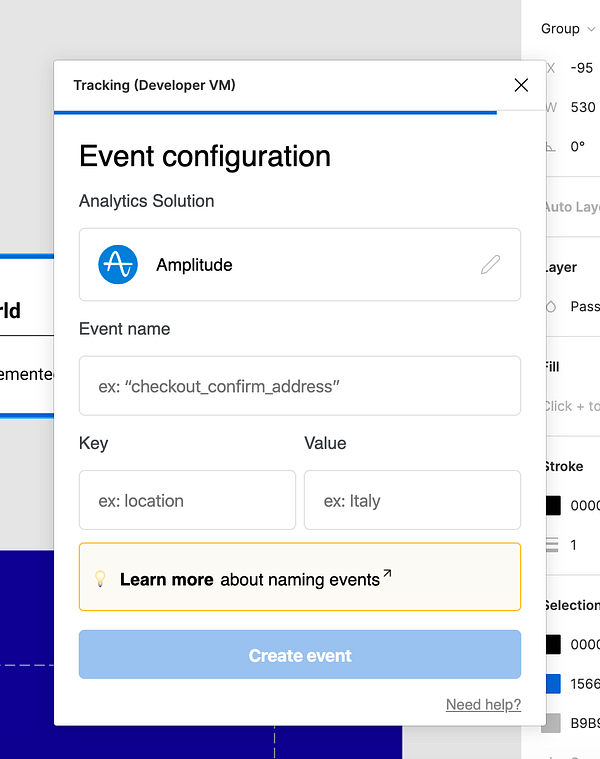600x759 pixels.
Task: Click the Event name input field
Action: [x=300, y=386]
